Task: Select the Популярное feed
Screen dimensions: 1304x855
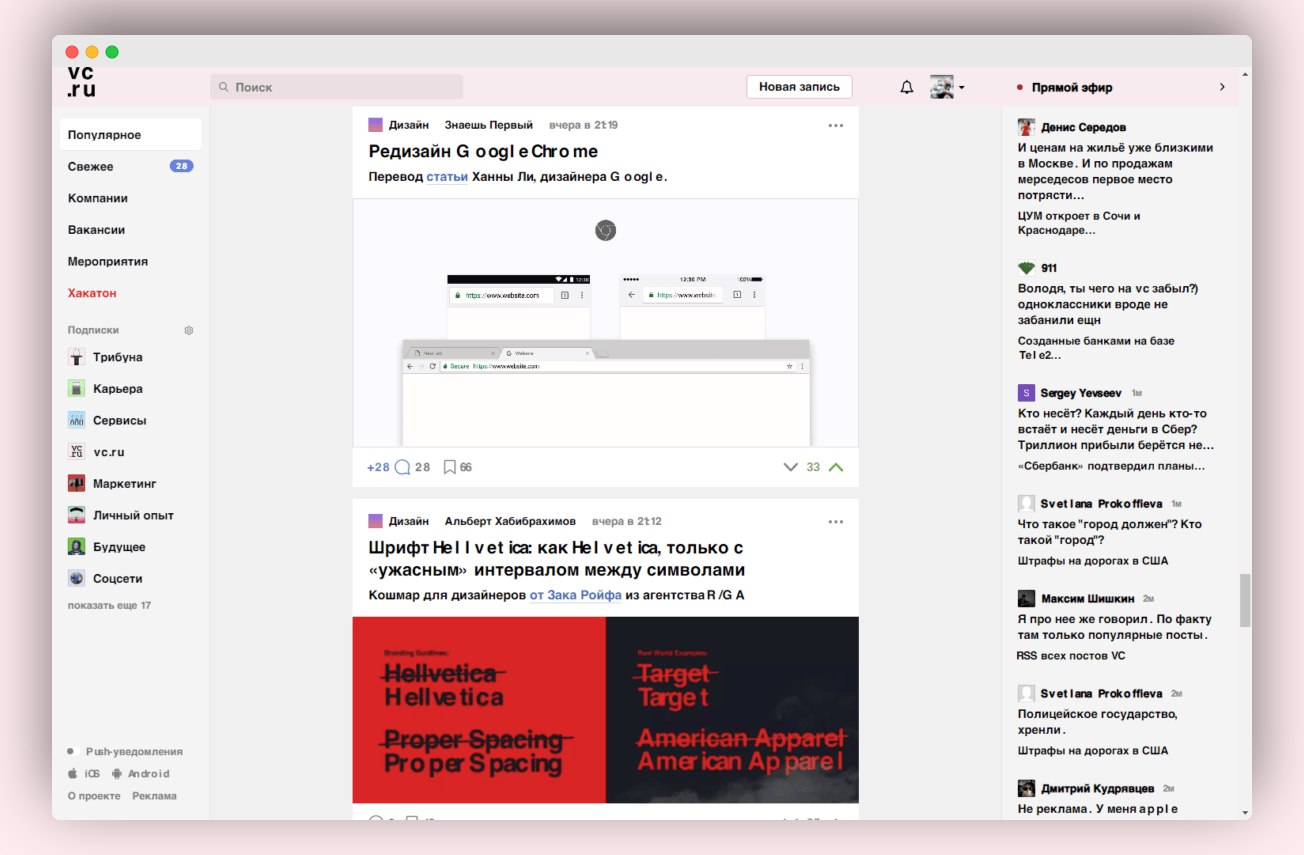Action: [130, 134]
